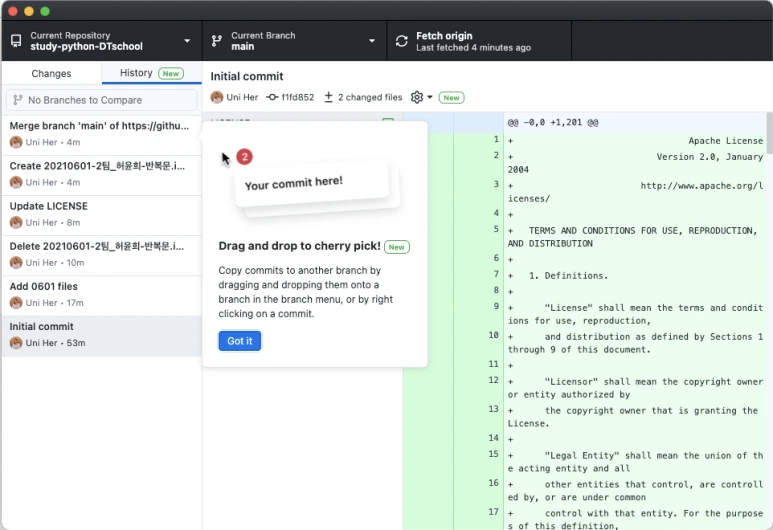This screenshot has height=530, width=773.
Task: Click diff line number 12
Action: [x=493, y=380]
